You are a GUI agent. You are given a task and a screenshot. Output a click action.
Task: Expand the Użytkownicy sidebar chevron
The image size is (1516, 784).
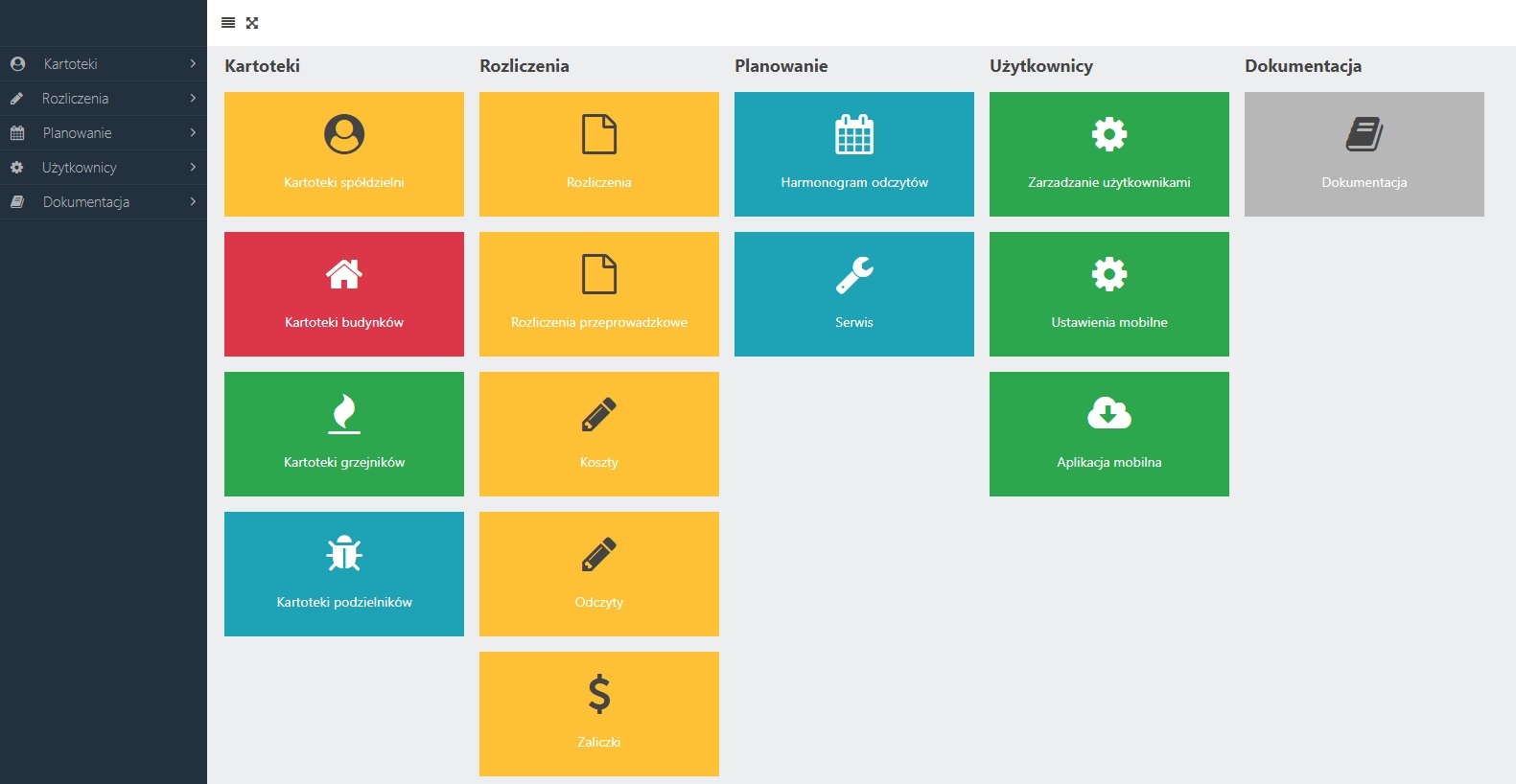(193, 168)
